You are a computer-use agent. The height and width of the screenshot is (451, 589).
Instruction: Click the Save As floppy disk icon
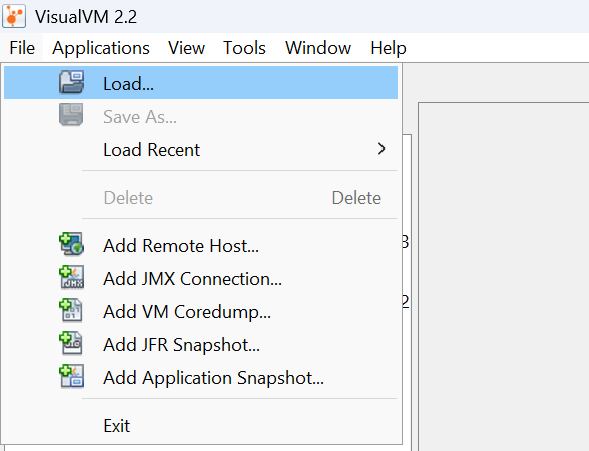71,115
